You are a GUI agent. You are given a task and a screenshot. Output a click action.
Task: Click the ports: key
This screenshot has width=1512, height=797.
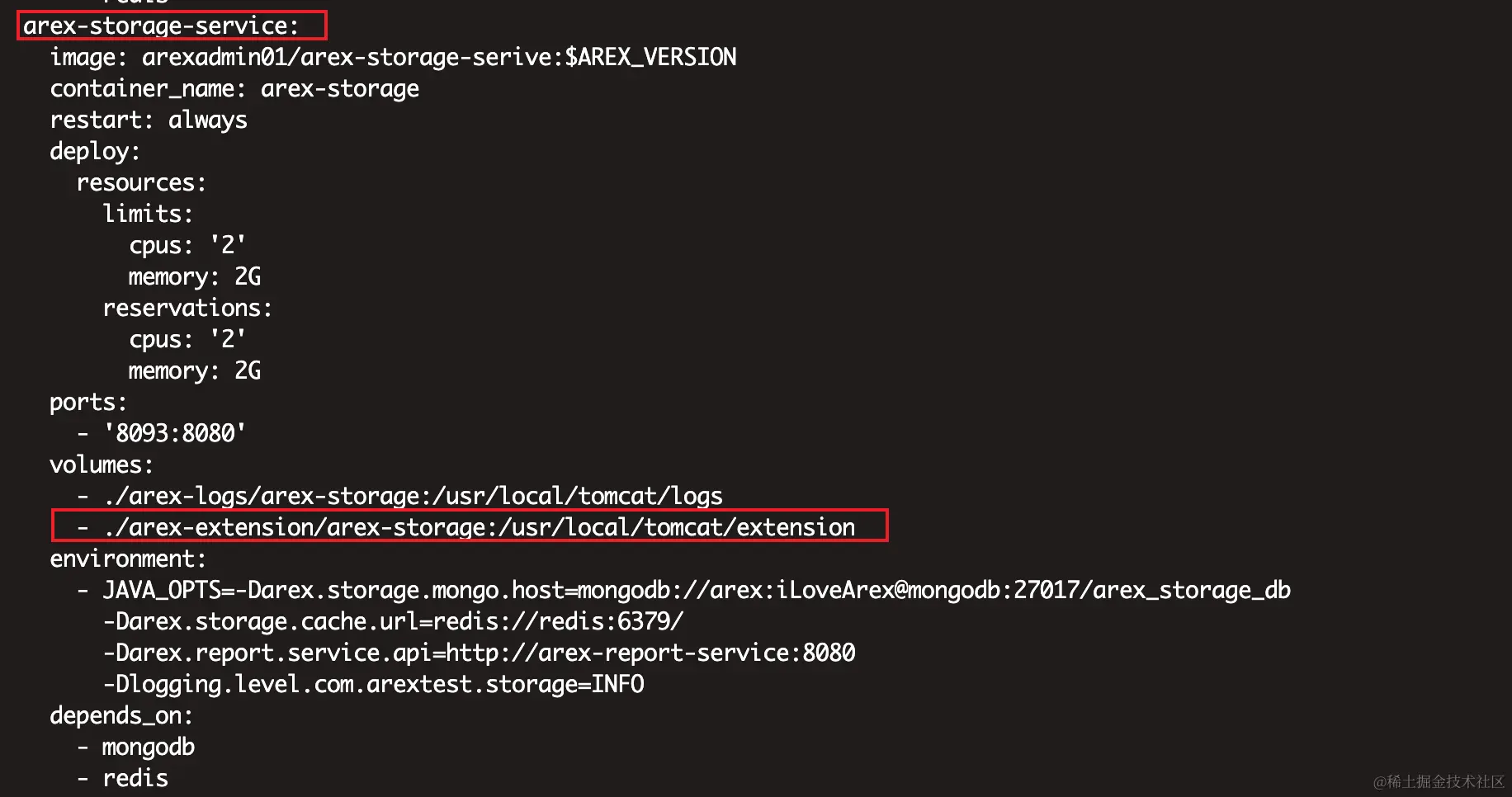coord(88,402)
